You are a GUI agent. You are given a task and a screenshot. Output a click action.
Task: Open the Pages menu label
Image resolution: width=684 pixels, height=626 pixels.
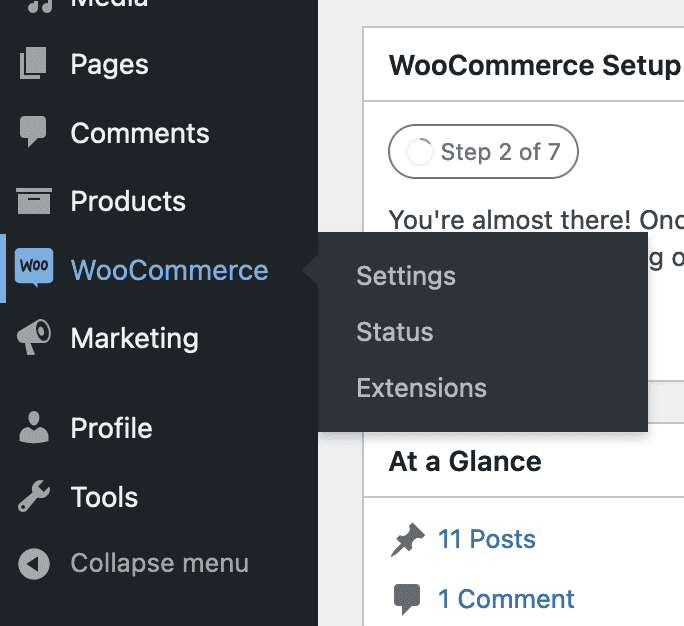click(x=109, y=65)
